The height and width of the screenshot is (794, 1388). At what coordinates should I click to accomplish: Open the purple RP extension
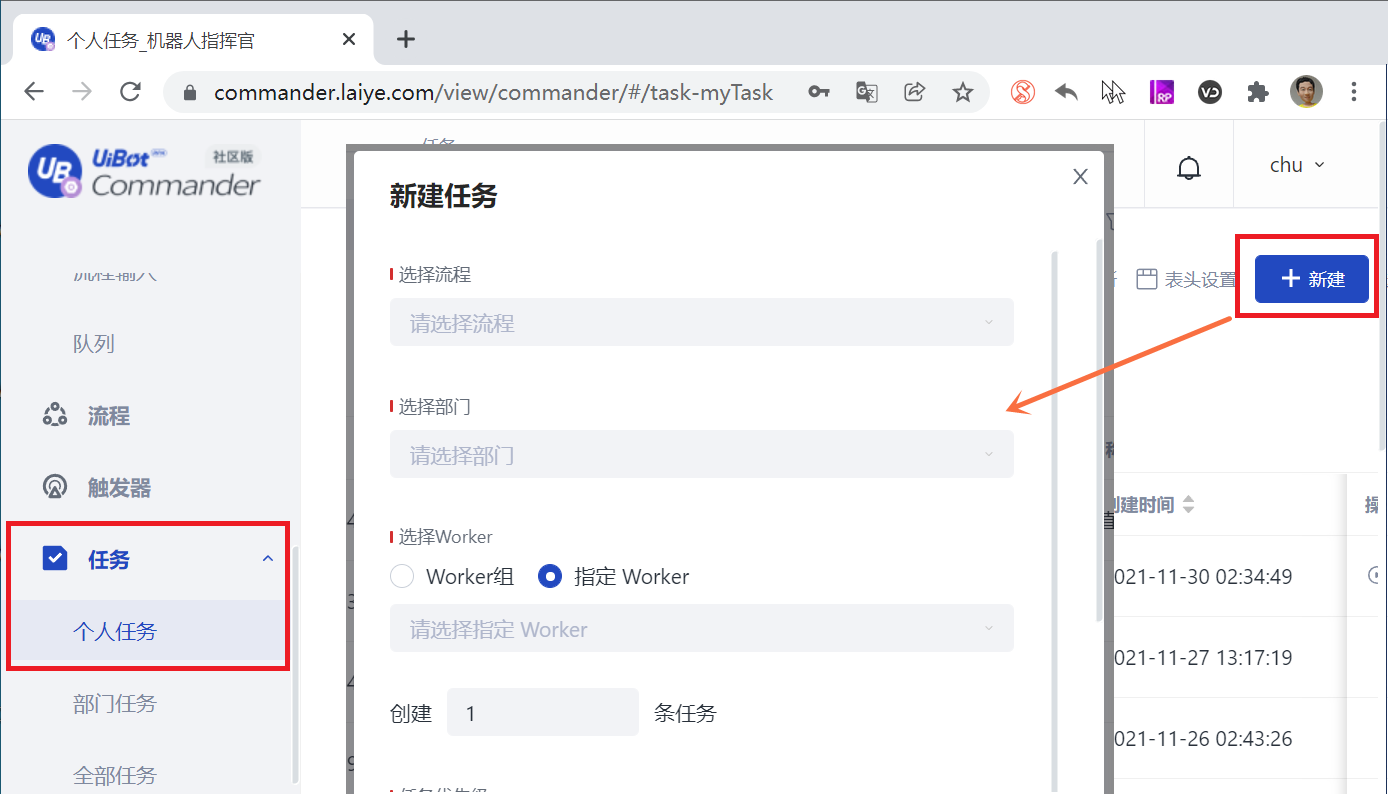click(x=1162, y=92)
